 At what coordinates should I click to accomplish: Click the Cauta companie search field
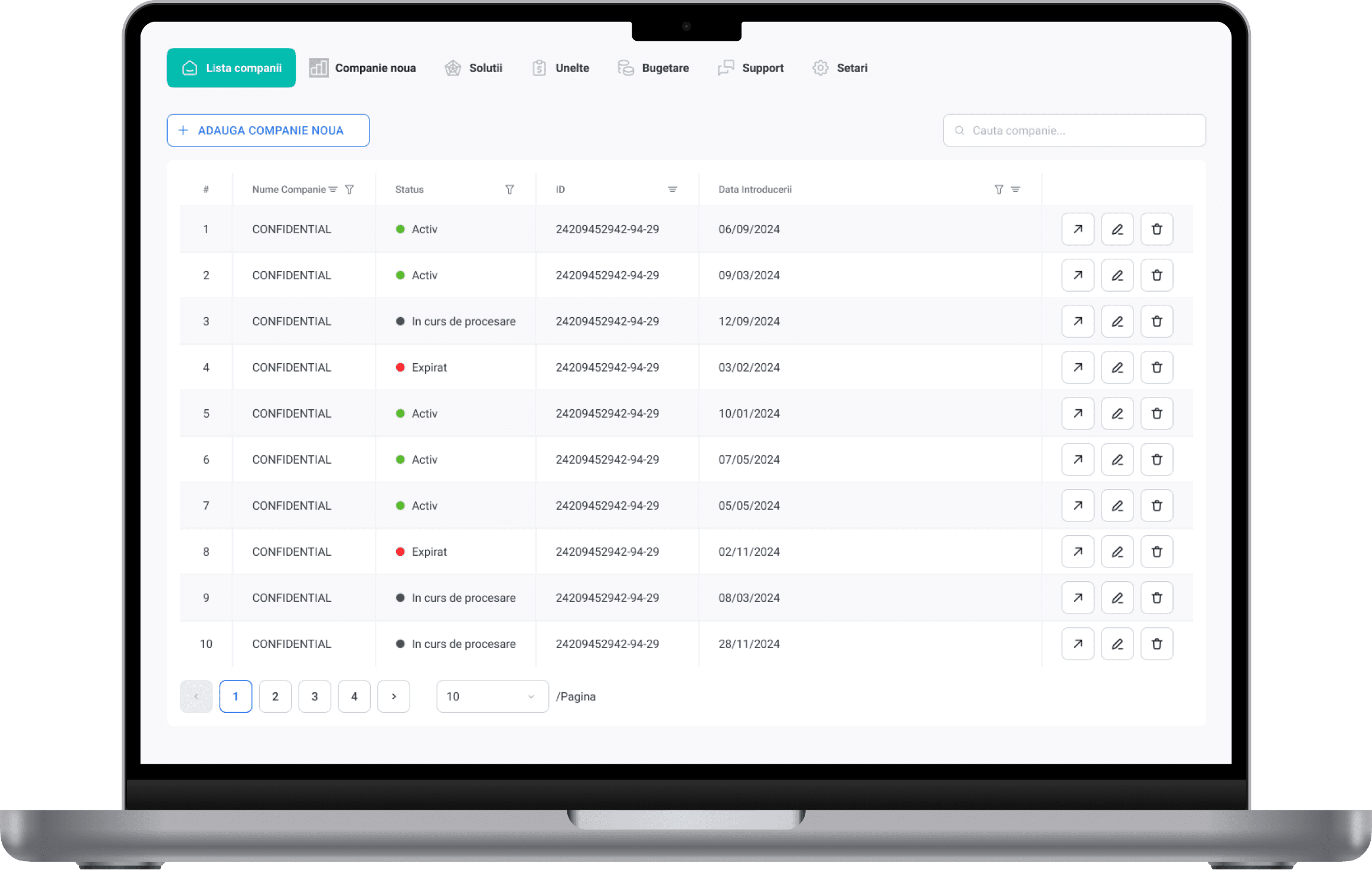click(1074, 131)
